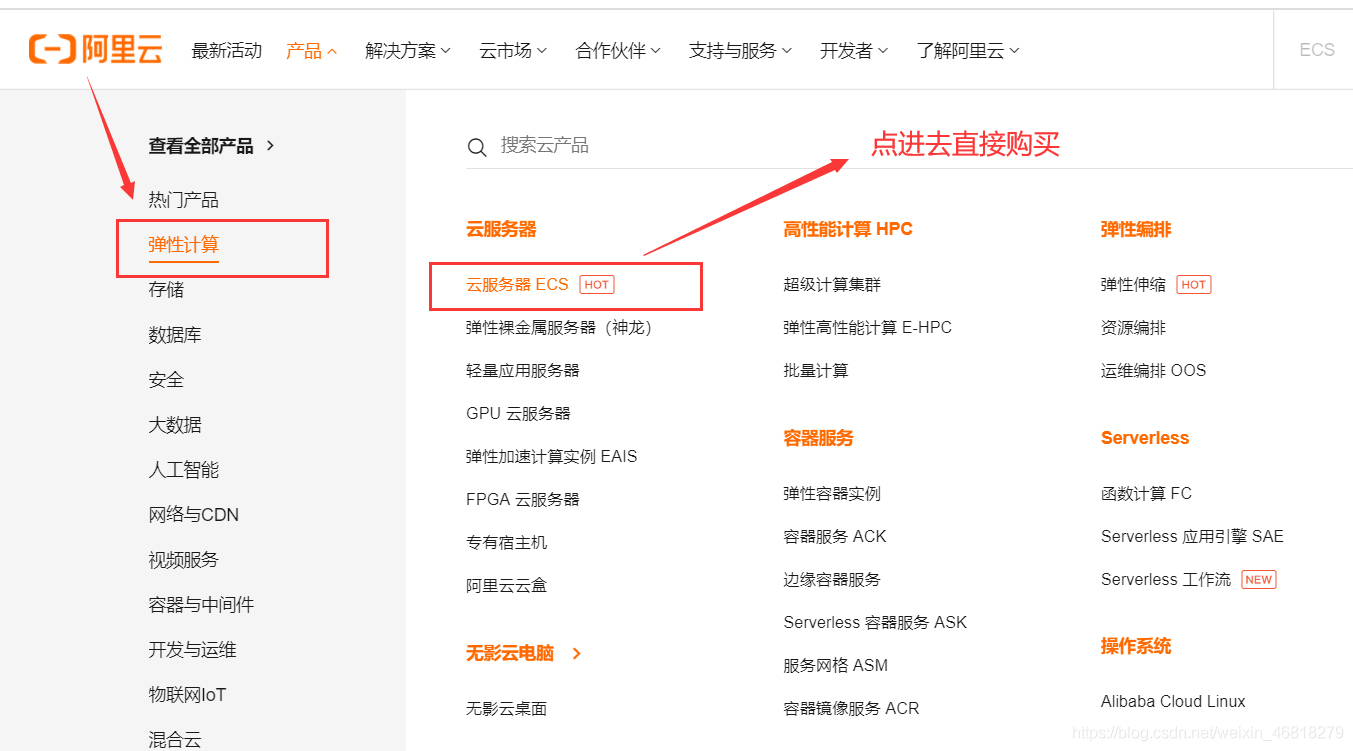Expand the 解决方案 dropdown
The height and width of the screenshot is (751, 1353).
pyautogui.click(x=408, y=51)
